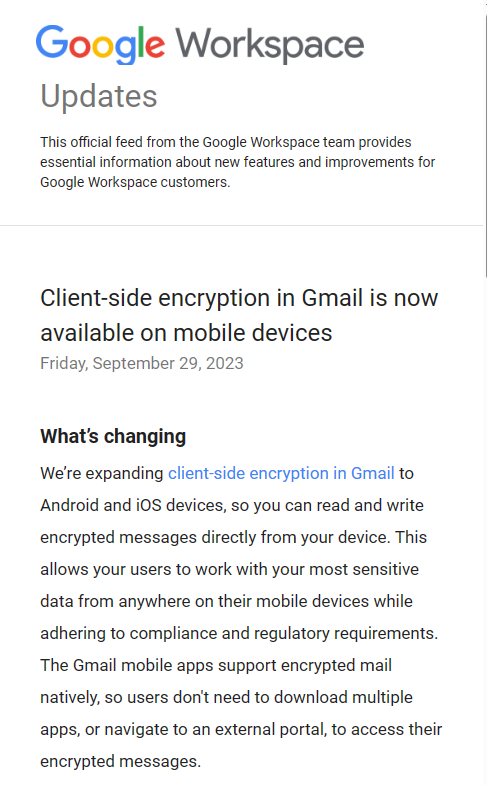Screen dimensions: 487x785
Task: Click the What's changing heading
Action: pos(113,436)
